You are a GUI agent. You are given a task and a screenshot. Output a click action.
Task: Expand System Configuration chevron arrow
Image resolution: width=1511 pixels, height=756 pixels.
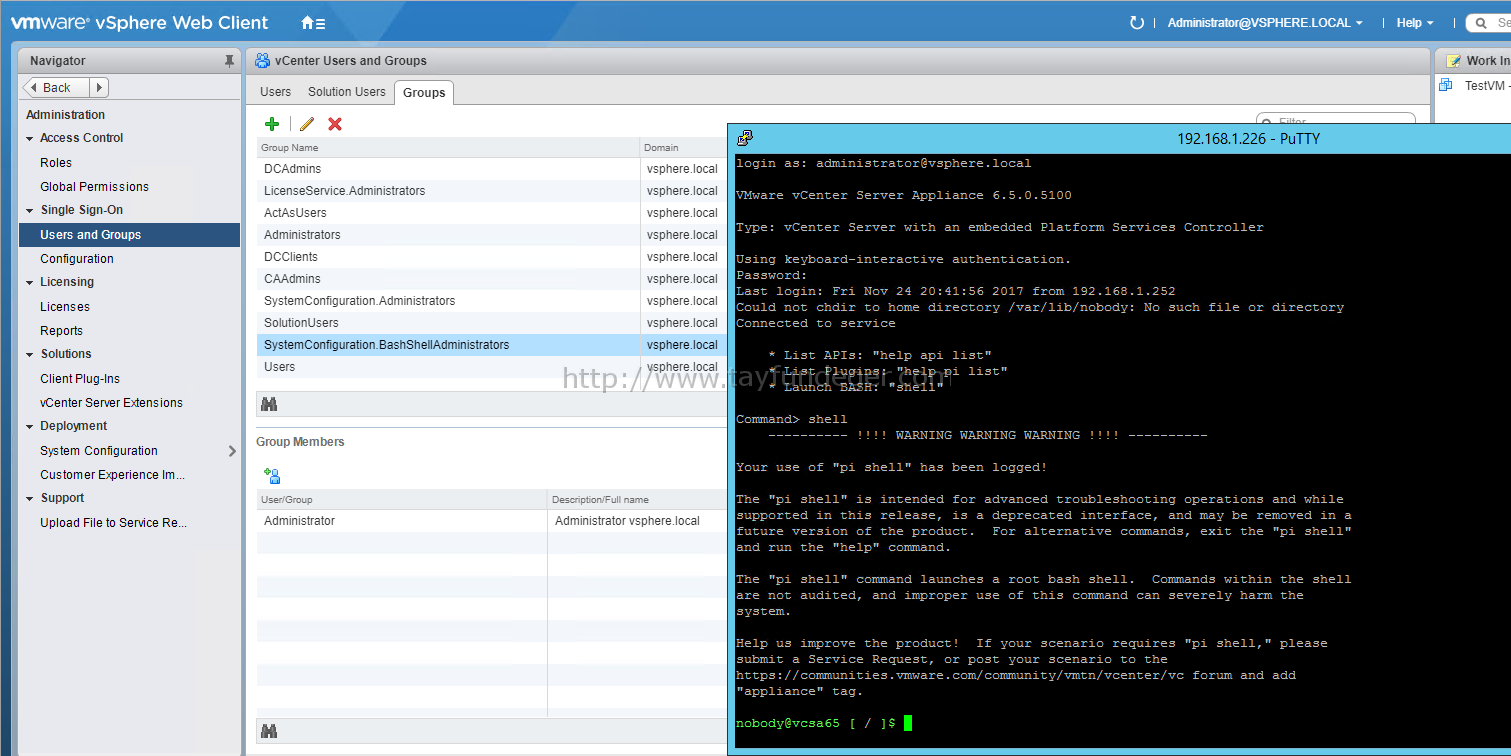click(x=232, y=451)
